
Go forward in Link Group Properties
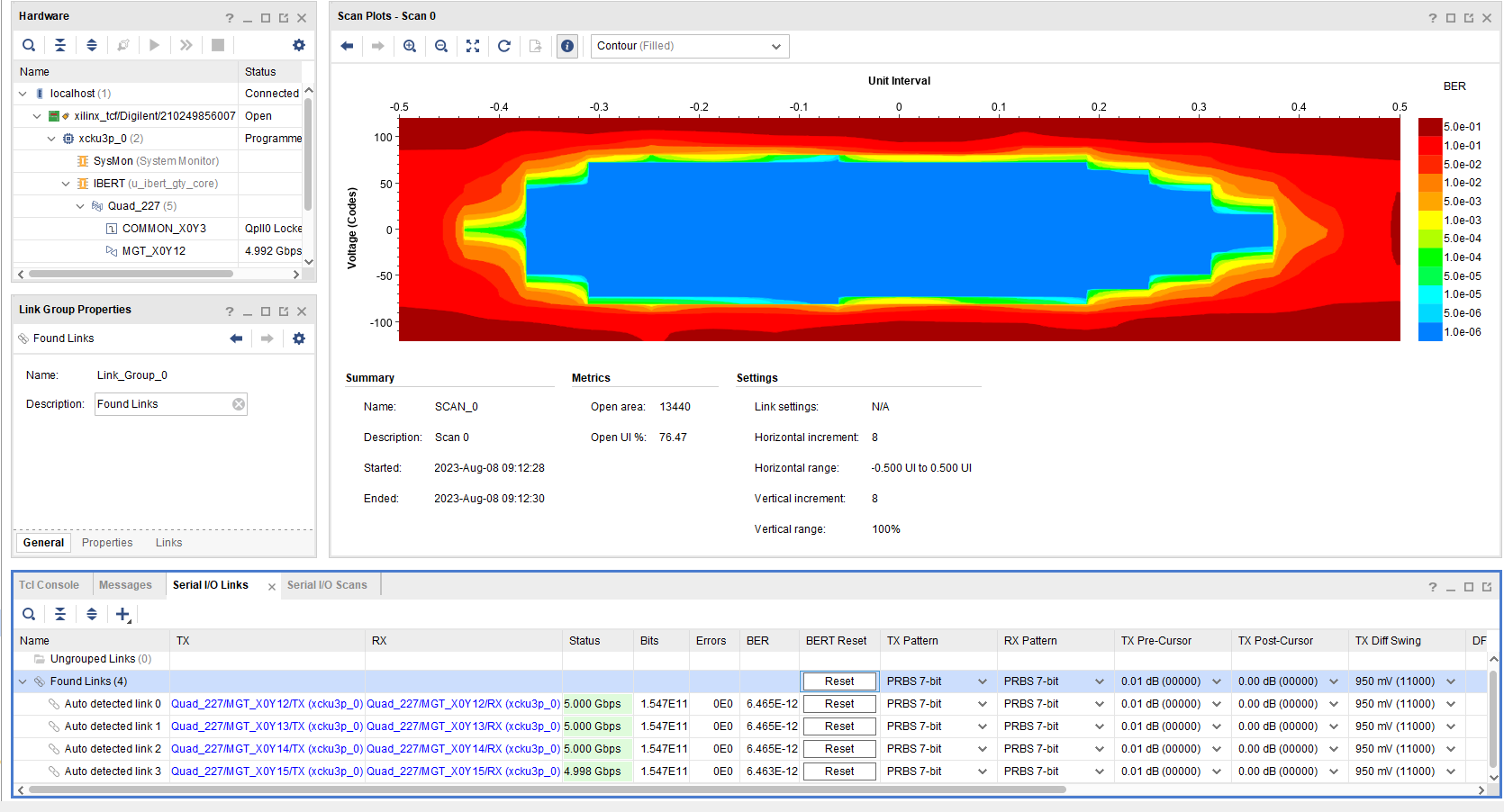267,338
